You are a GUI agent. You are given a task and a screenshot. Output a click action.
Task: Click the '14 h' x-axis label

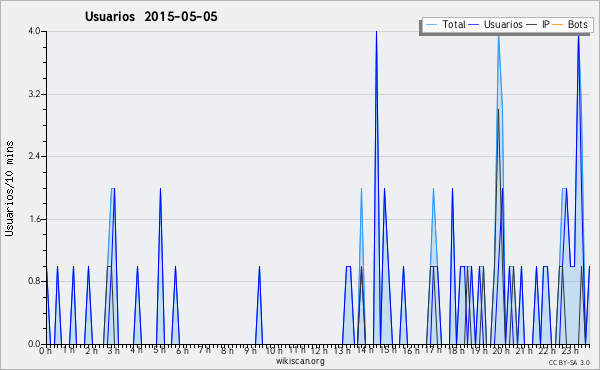pyautogui.click(x=364, y=350)
